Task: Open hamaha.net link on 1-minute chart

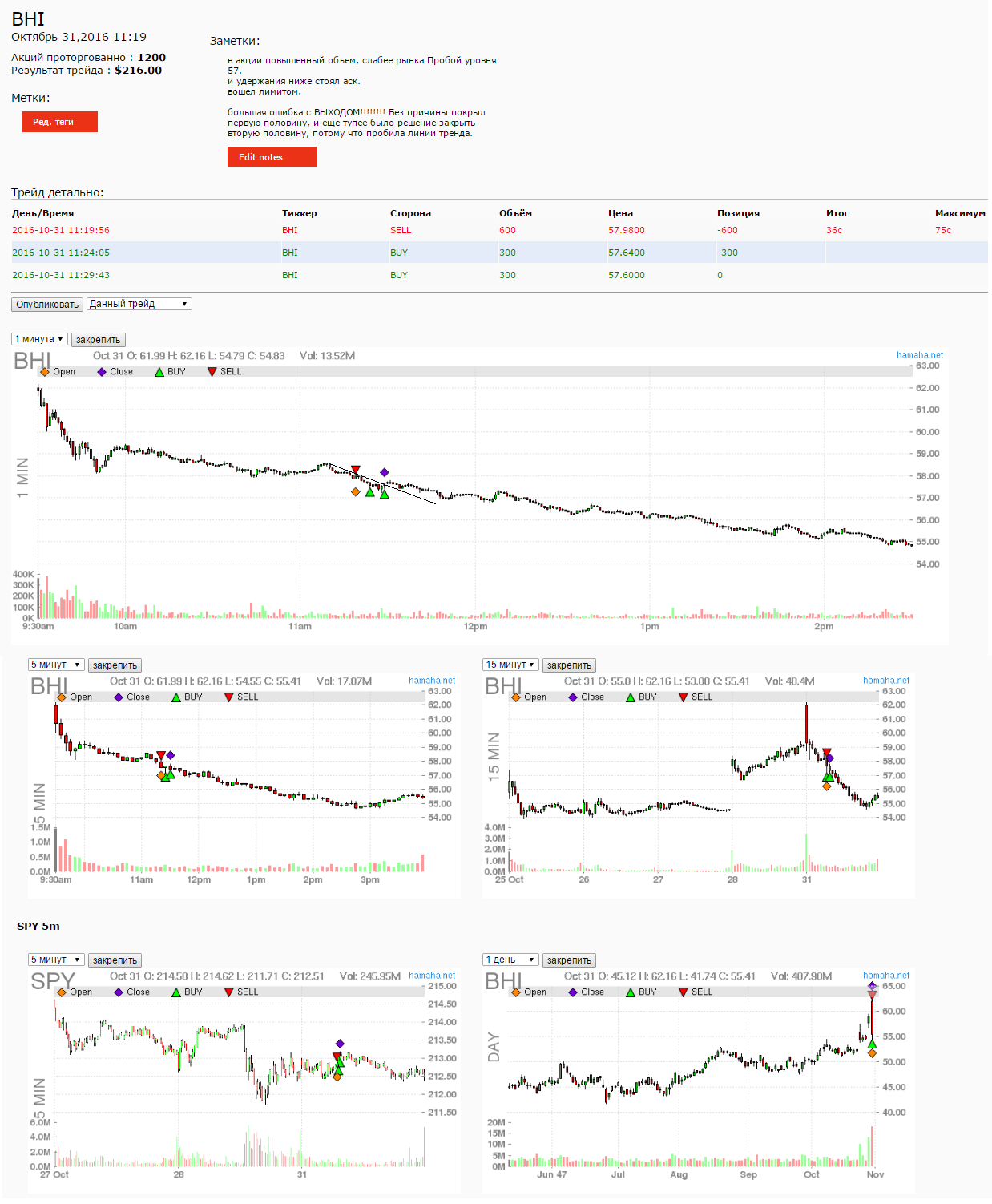Action: click(x=920, y=355)
